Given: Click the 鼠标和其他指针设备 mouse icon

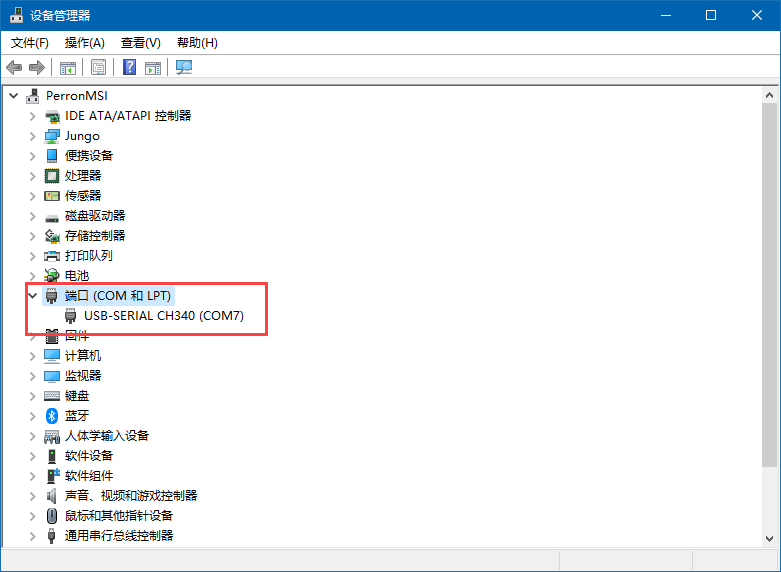Looking at the screenshot, I should coord(52,516).
